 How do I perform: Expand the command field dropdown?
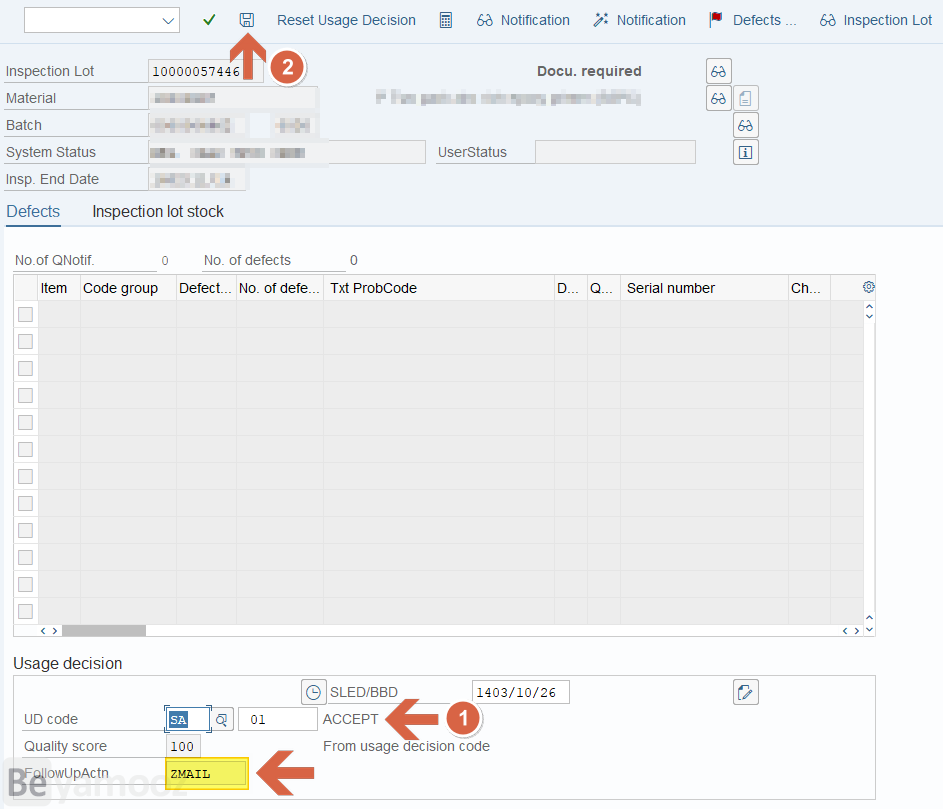(167, 20)
